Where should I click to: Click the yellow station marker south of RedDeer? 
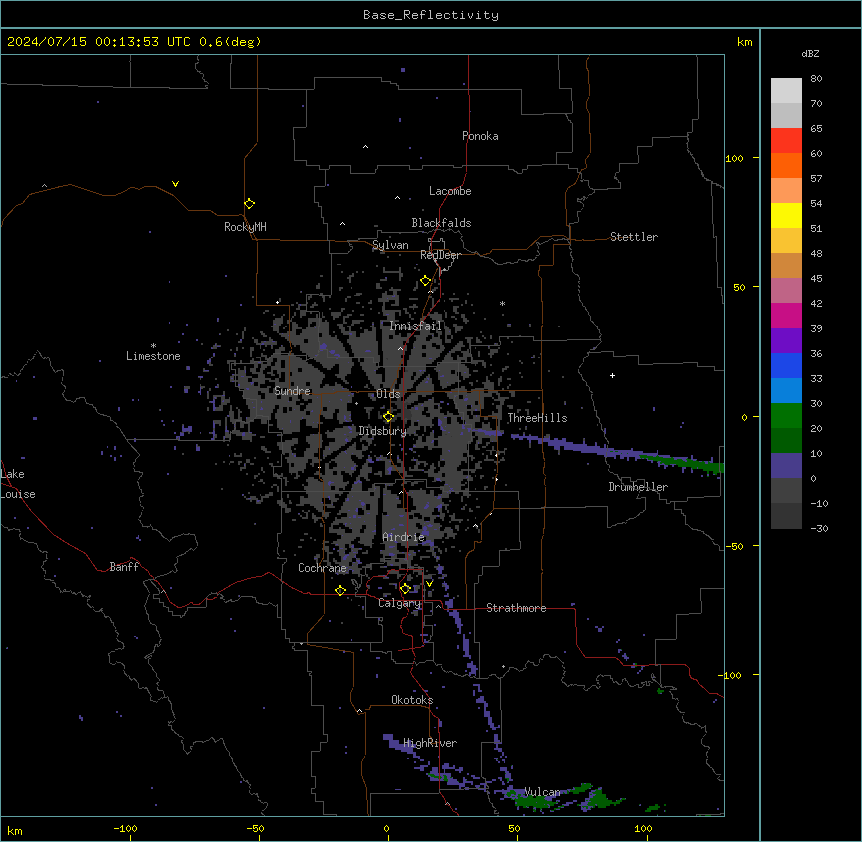click(x=426, y=281)
